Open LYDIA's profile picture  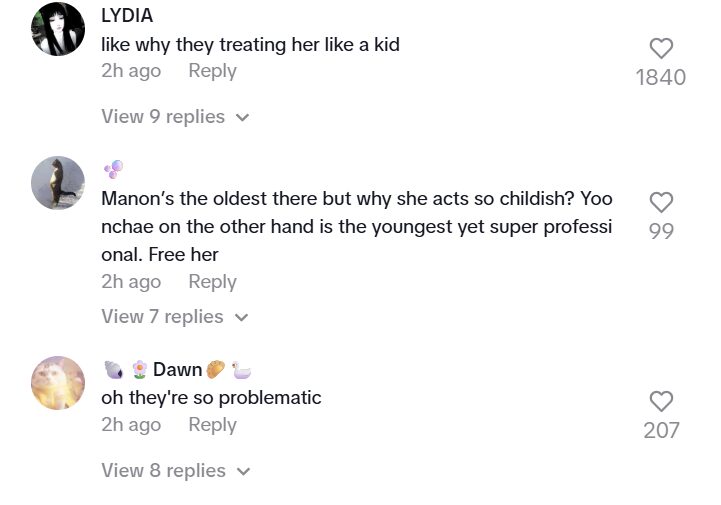pyautogui.click(x=58, y=29)
